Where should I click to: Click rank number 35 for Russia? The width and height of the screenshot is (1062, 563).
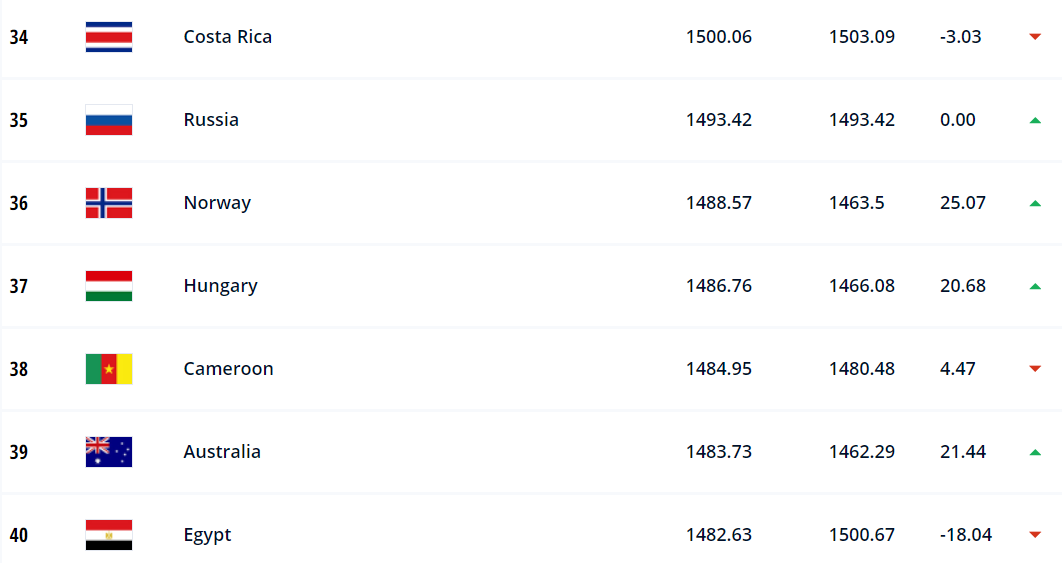coord(18,120)
